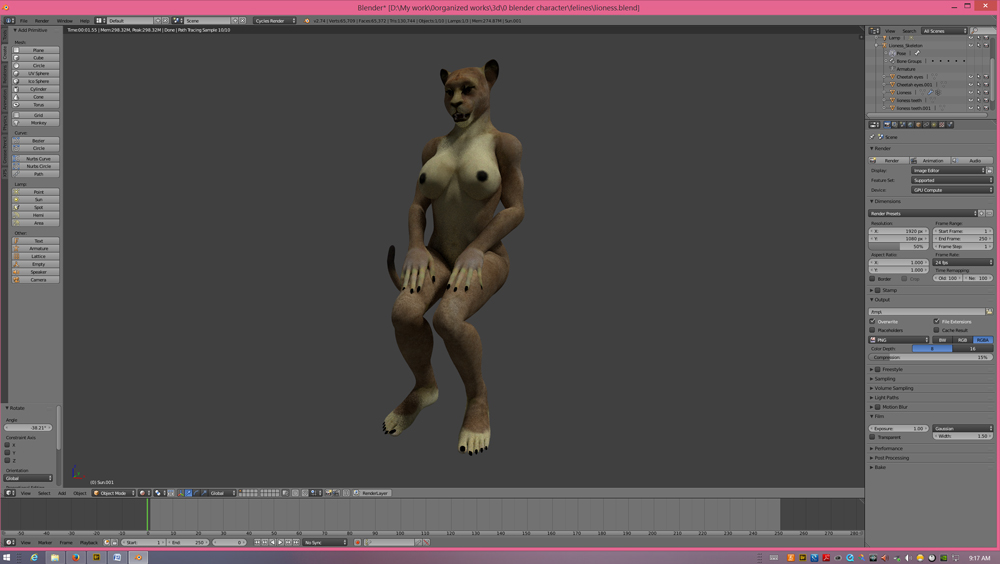
Task: Open the Device dropdown showing GPU Compute
Action: tap(951, 190)
